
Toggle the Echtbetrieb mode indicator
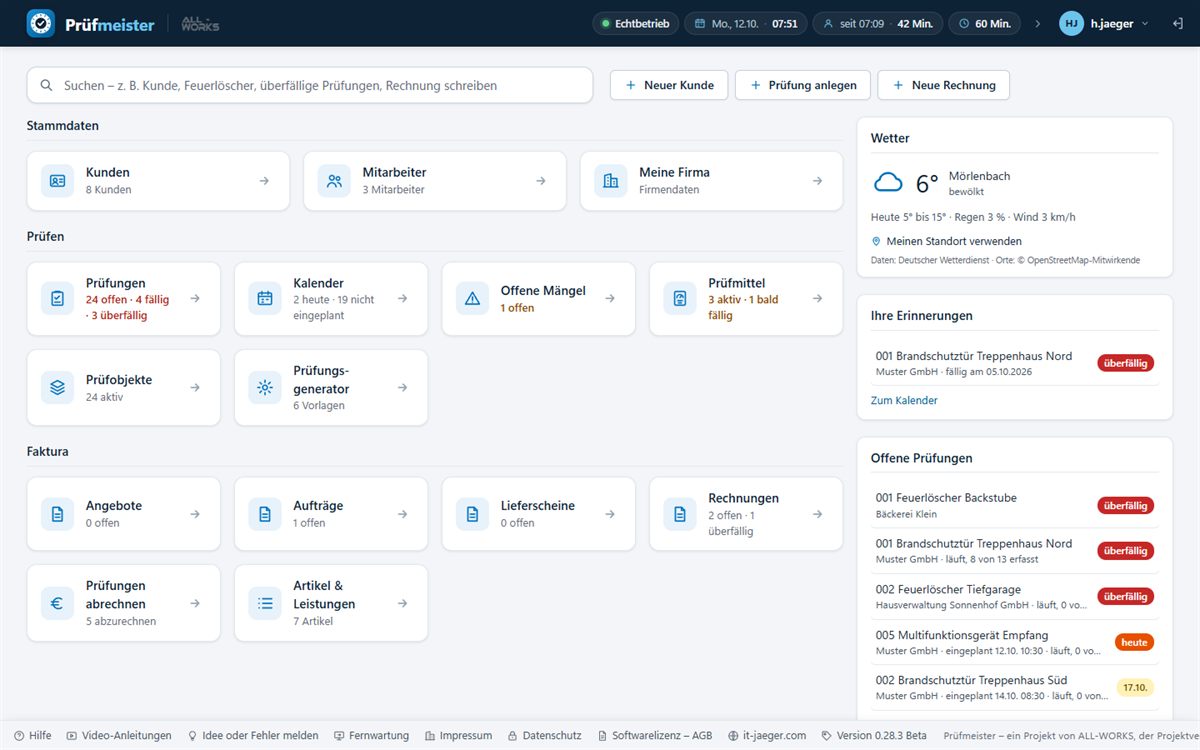(x=636, y=23)
